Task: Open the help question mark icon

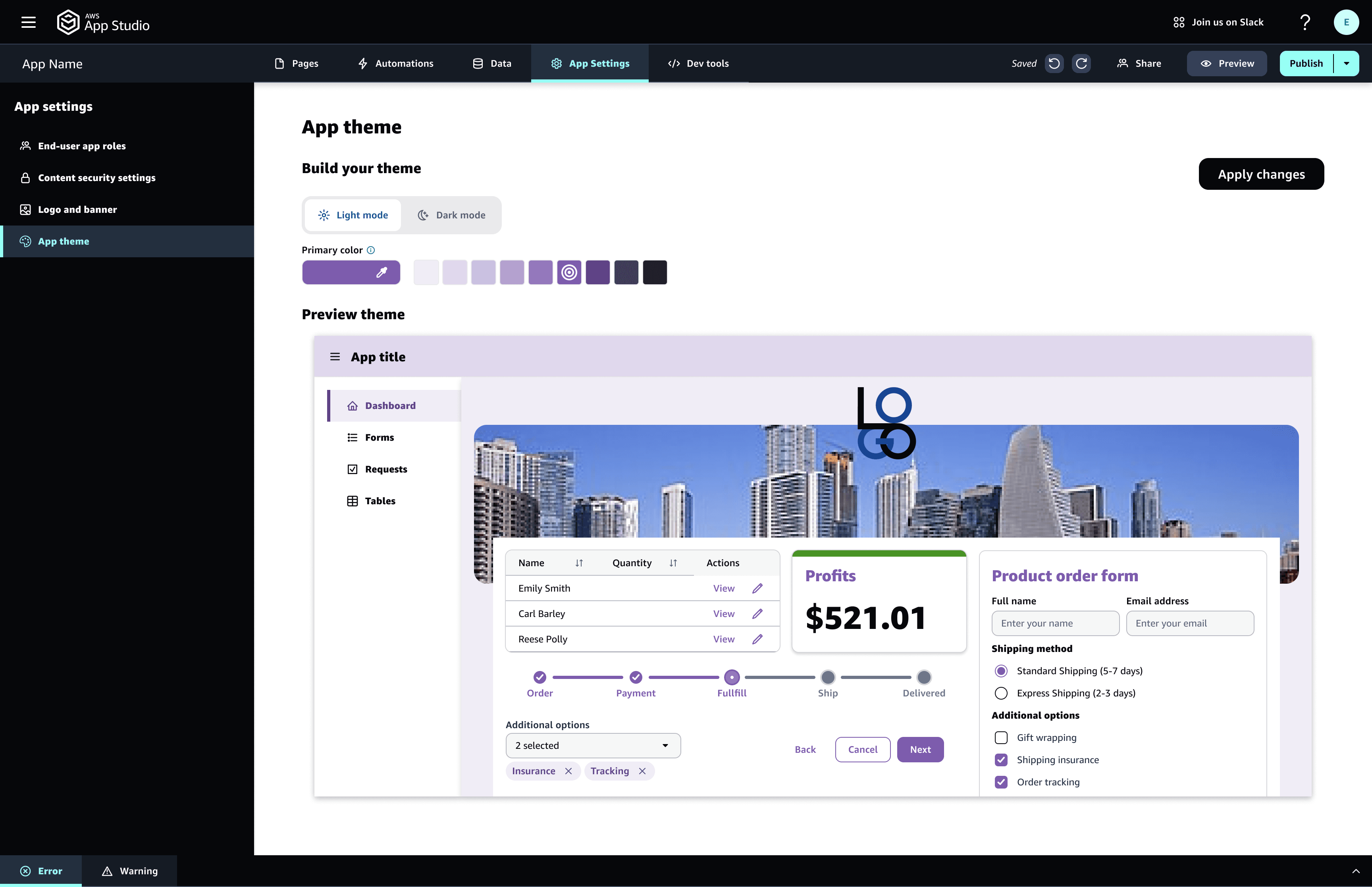Action: coord(1305,23)
